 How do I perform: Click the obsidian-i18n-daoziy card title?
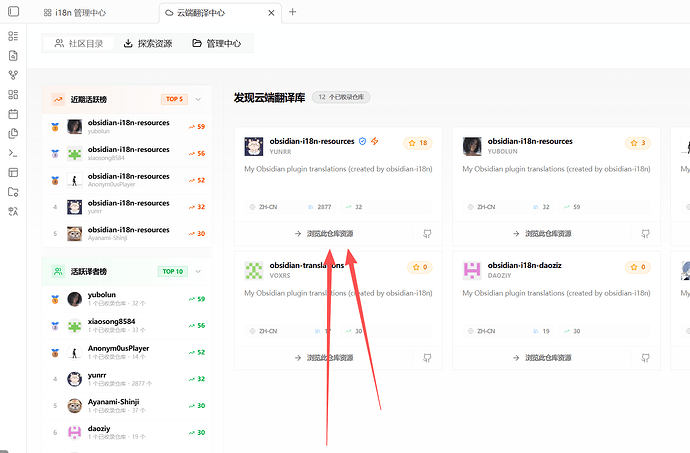pos(525,265)
